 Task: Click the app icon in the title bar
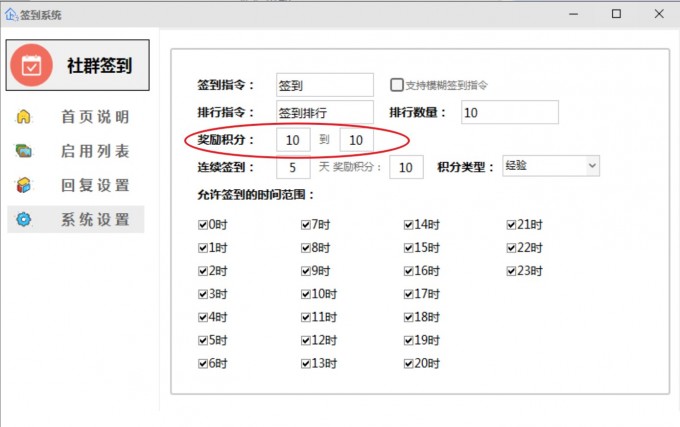pos(11,14)
